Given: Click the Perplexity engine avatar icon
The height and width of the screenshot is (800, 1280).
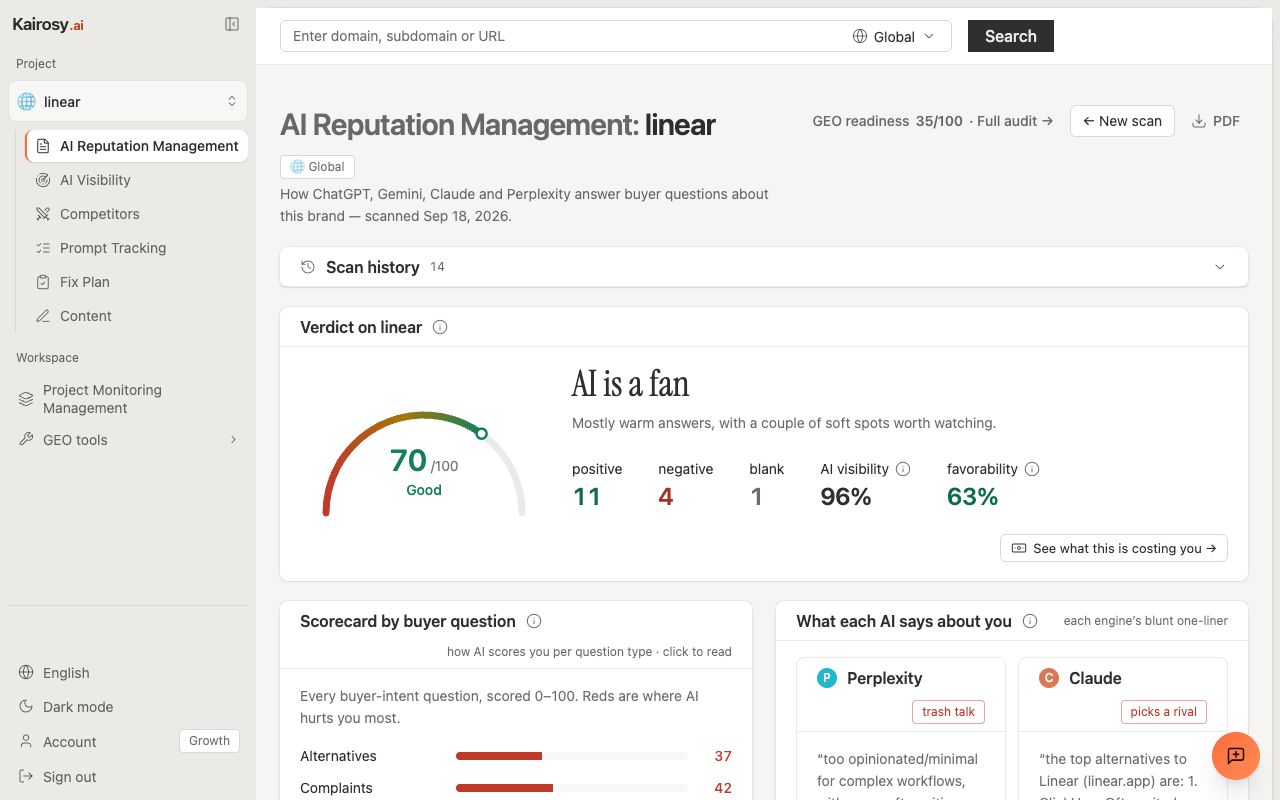Looking at the screenshot, I should (827, 678).
